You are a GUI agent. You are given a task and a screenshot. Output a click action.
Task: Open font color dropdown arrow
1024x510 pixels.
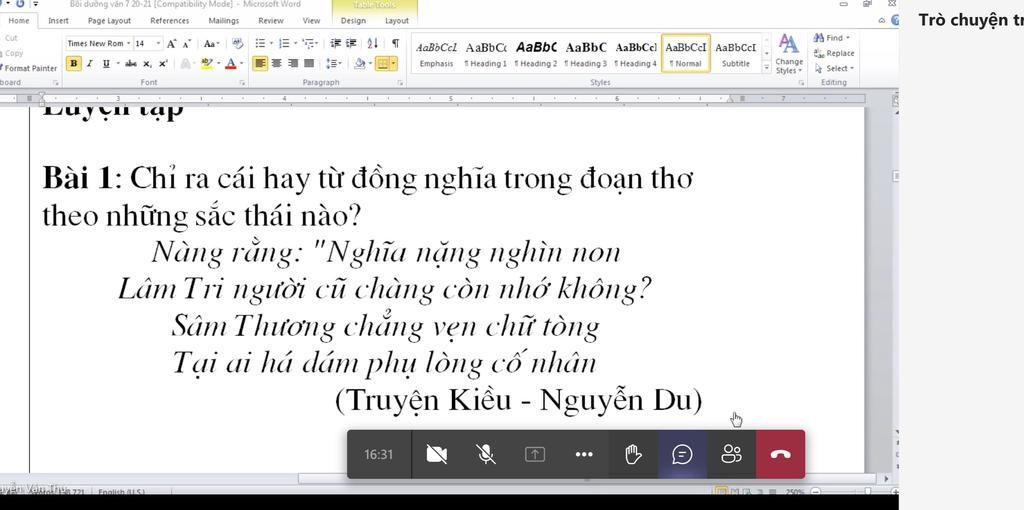pos(242,63)
